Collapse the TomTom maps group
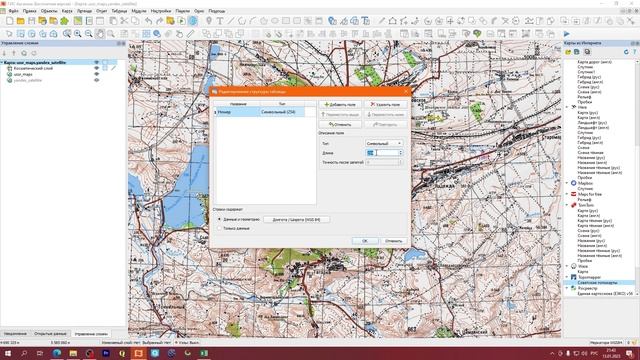Viewport: 640px width, 360px height. pyautogui.click(x=567, y=205)
